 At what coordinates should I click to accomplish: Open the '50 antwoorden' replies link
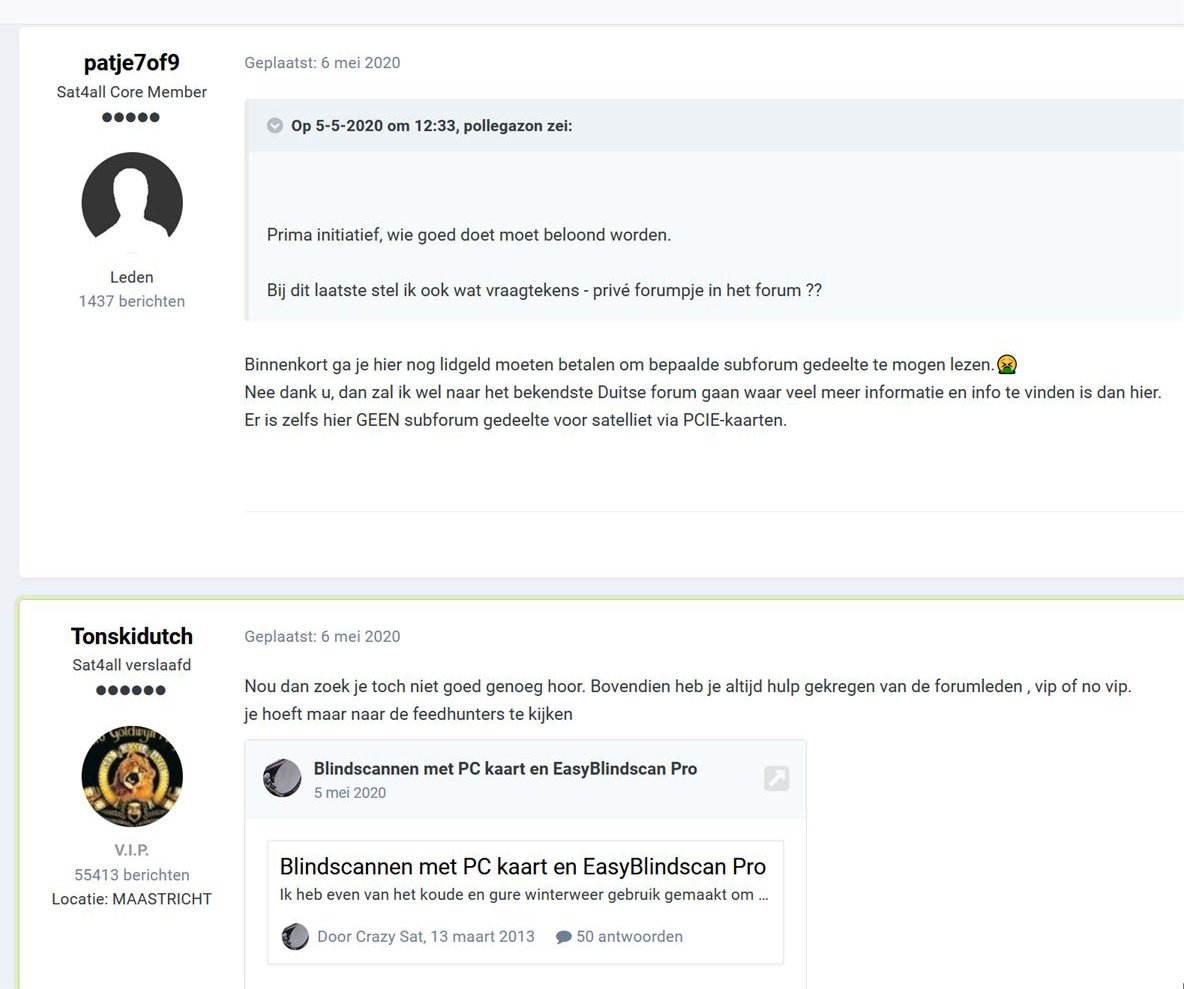(x=629, y=937)
